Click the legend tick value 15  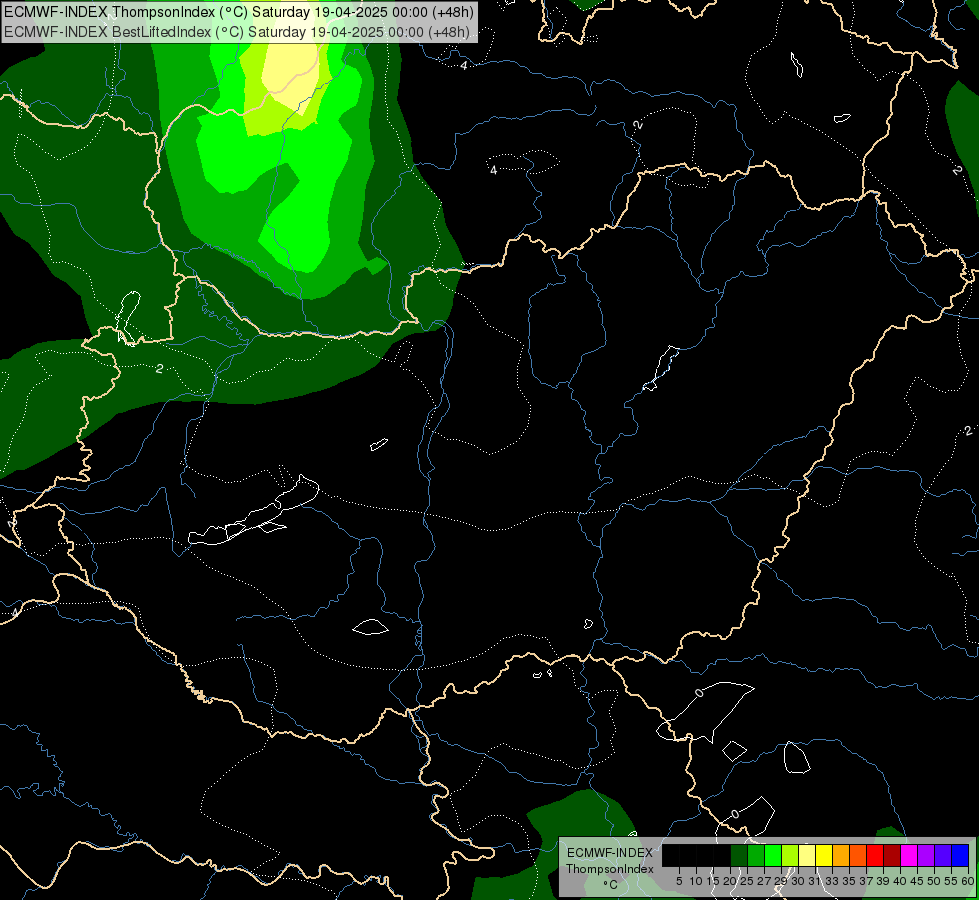[x=713, y=881]
